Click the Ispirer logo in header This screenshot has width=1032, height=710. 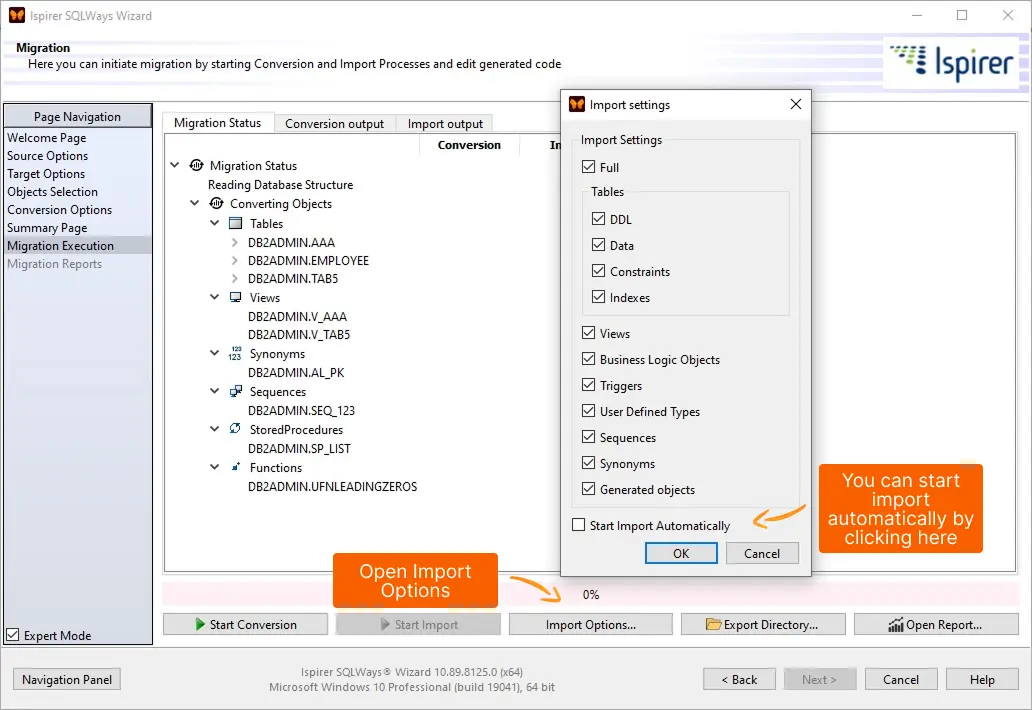point(951,63)
